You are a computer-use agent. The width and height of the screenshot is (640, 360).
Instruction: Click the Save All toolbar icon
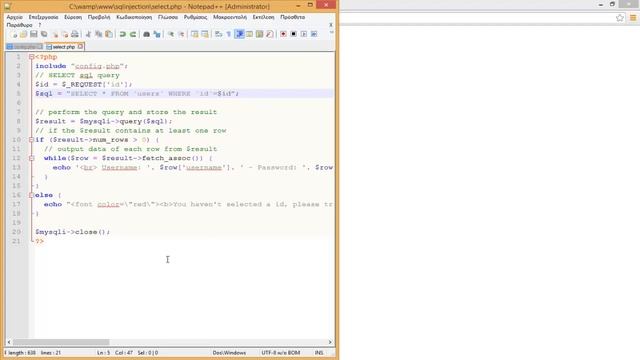coord(44,34)
